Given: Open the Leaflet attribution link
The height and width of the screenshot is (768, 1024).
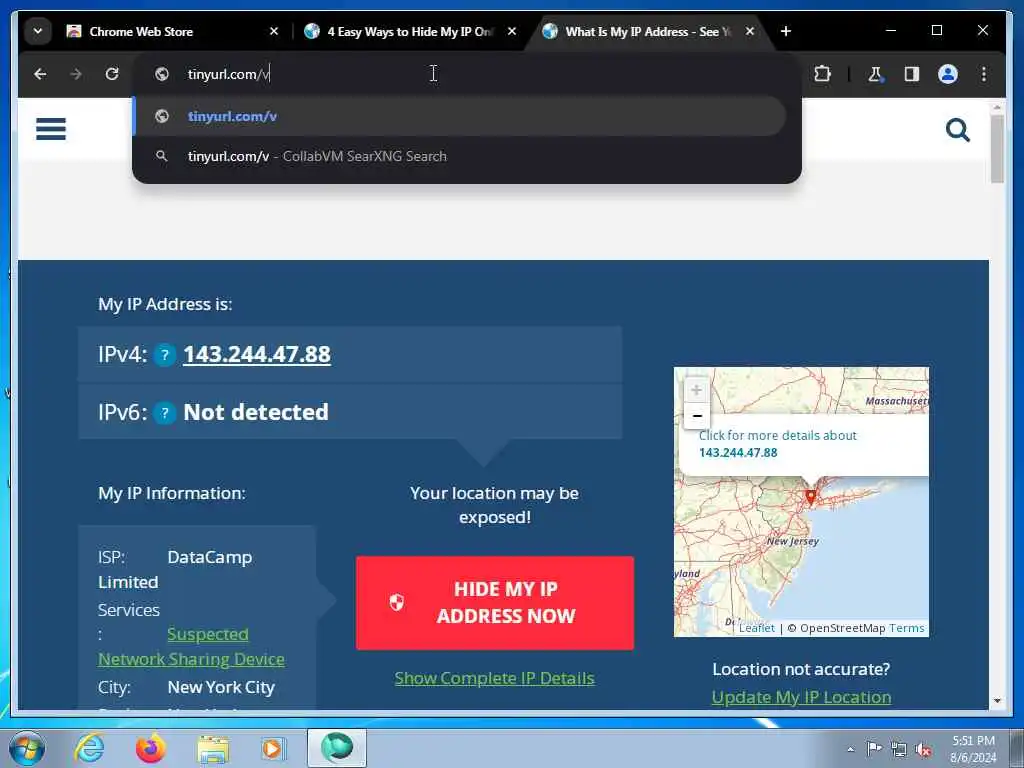Looking at the screenshot, I should pos(757,628).
